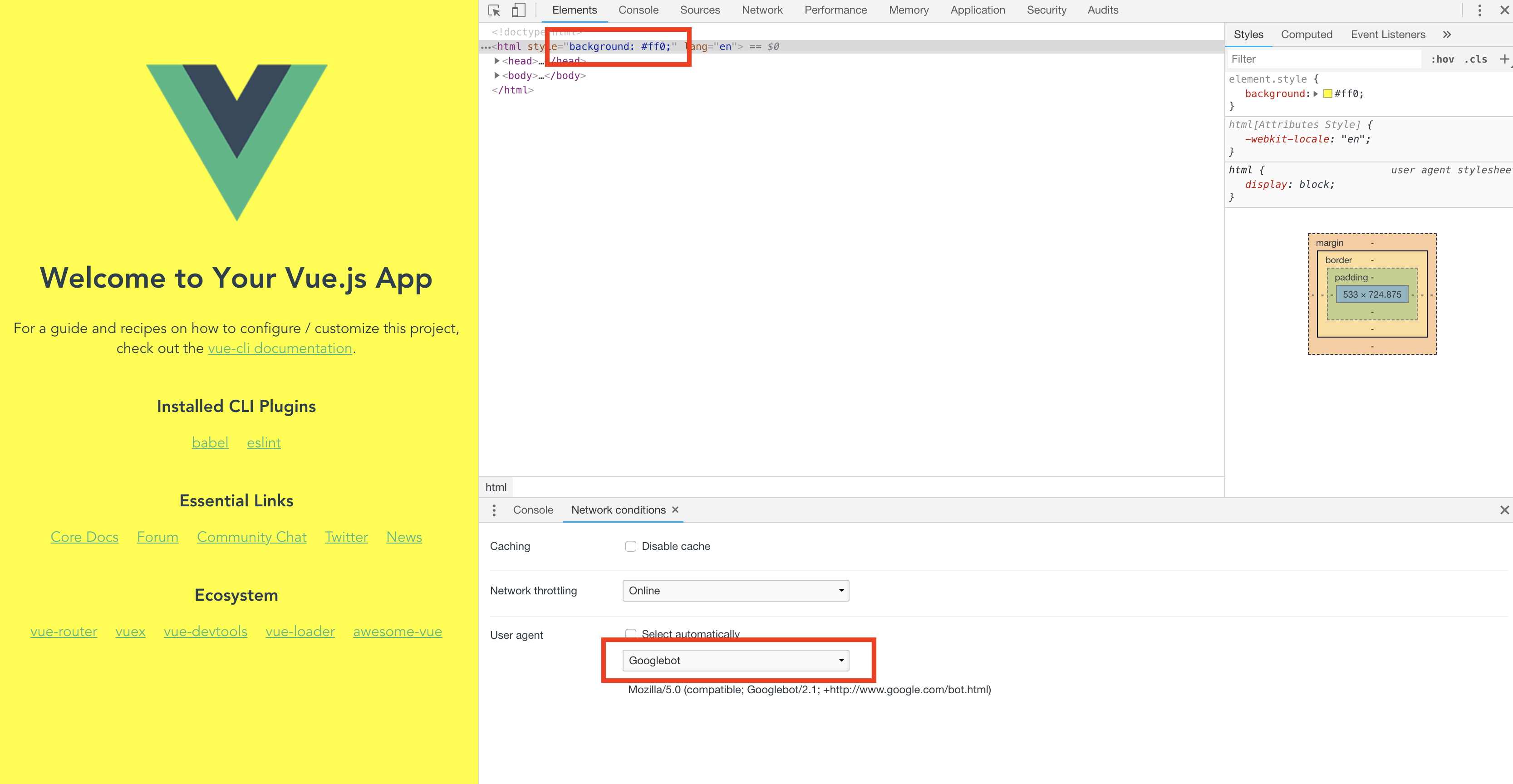Open the Computed styles tab
Image resolution: width=1513 pixels, height=784 pixels.
coord(1306,34)
